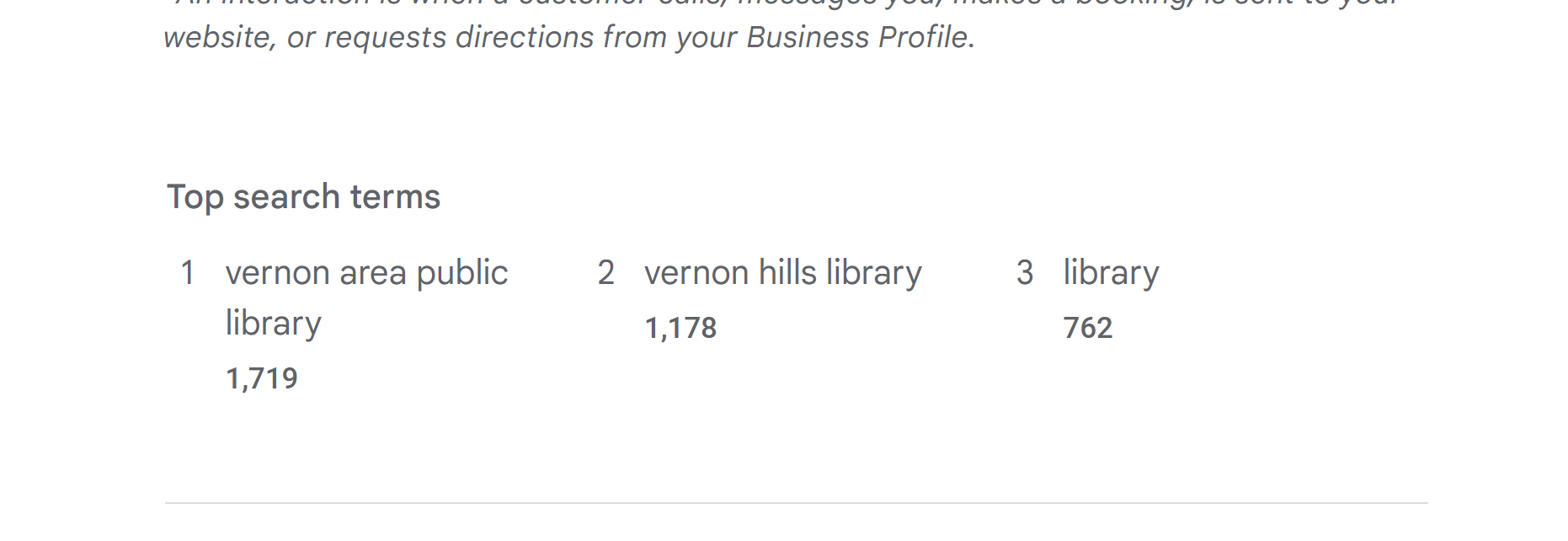1568x541 pixels.
Task: Click the 1,178 search count
Action: [x=680, y=328]
